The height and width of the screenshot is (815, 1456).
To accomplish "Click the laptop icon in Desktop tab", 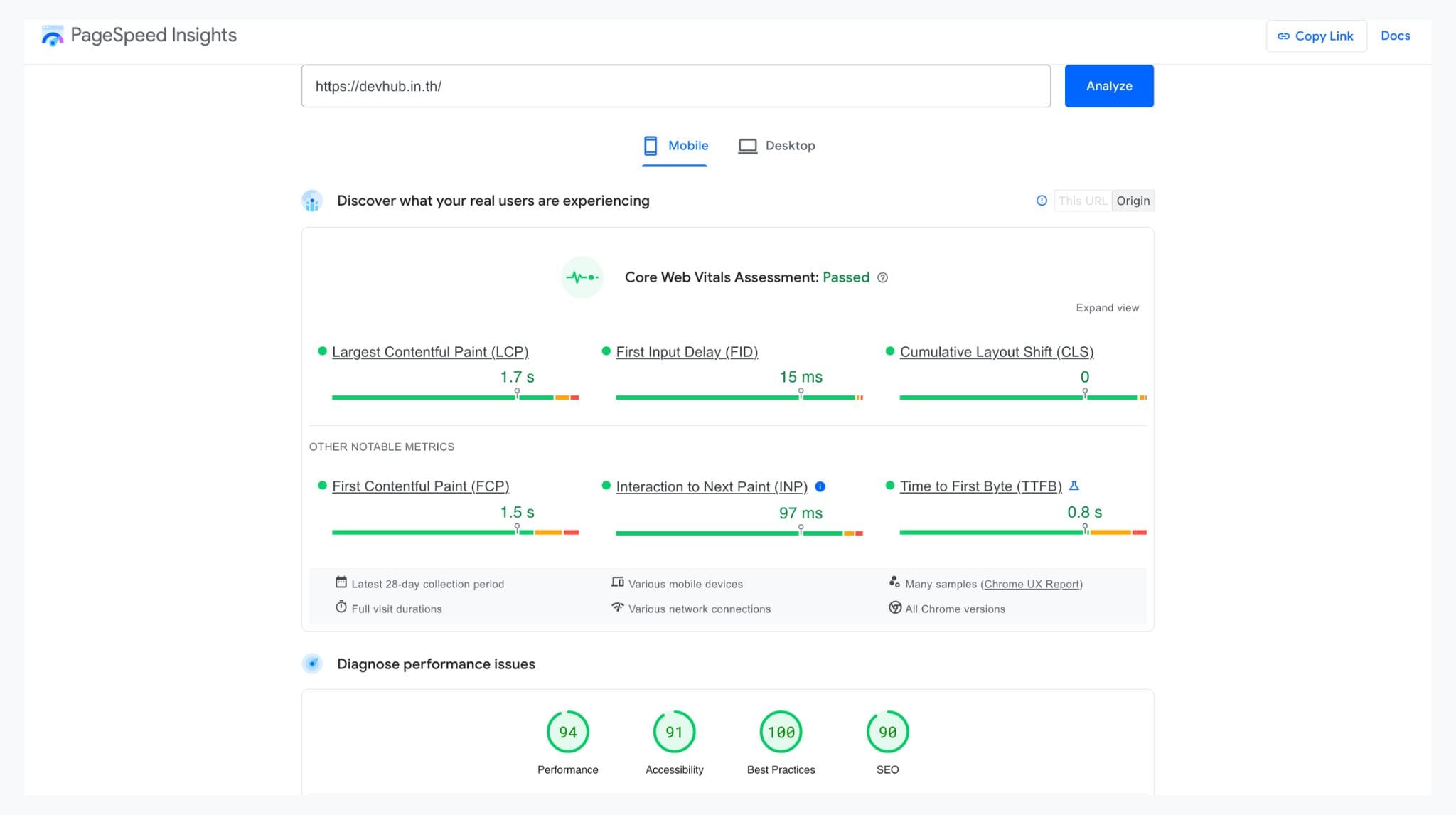I will (747, 146).
